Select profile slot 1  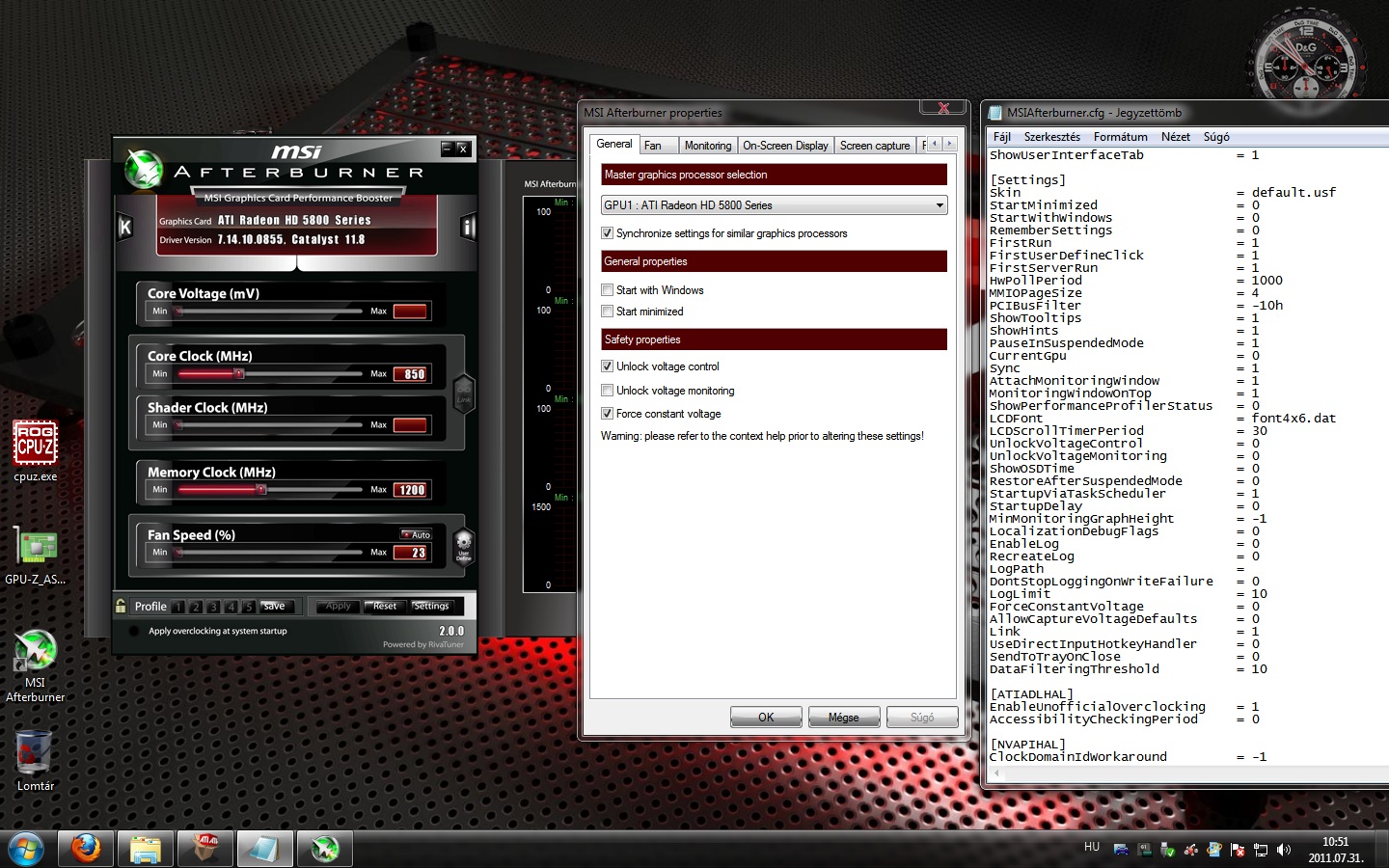click(x=178, y=607)
